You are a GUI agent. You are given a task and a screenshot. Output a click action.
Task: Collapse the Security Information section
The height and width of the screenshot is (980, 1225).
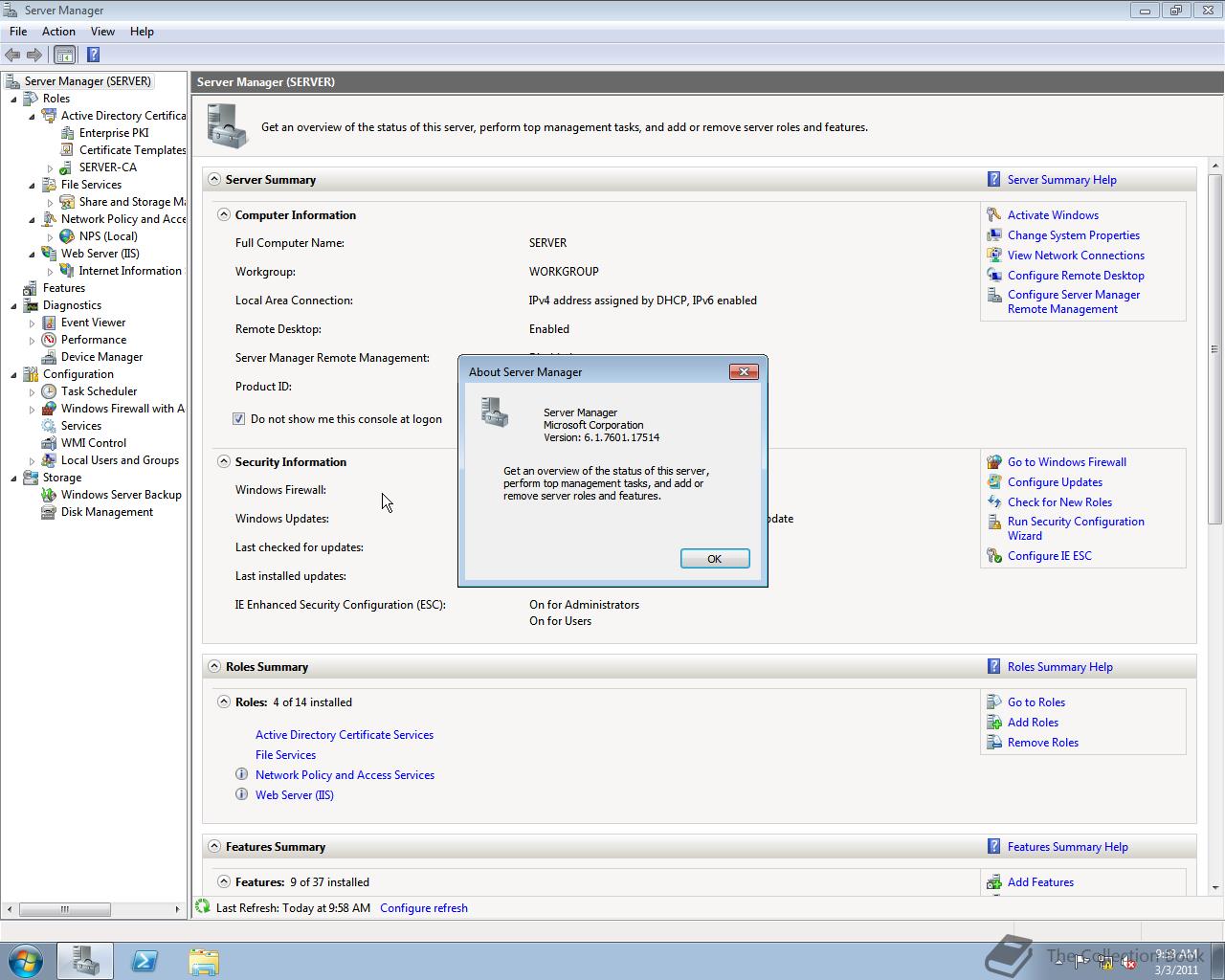(x=224, y=461)
